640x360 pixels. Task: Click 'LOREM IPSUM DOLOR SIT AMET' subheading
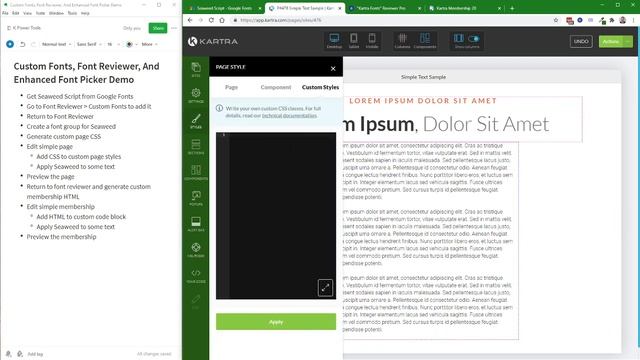(423, 100)
